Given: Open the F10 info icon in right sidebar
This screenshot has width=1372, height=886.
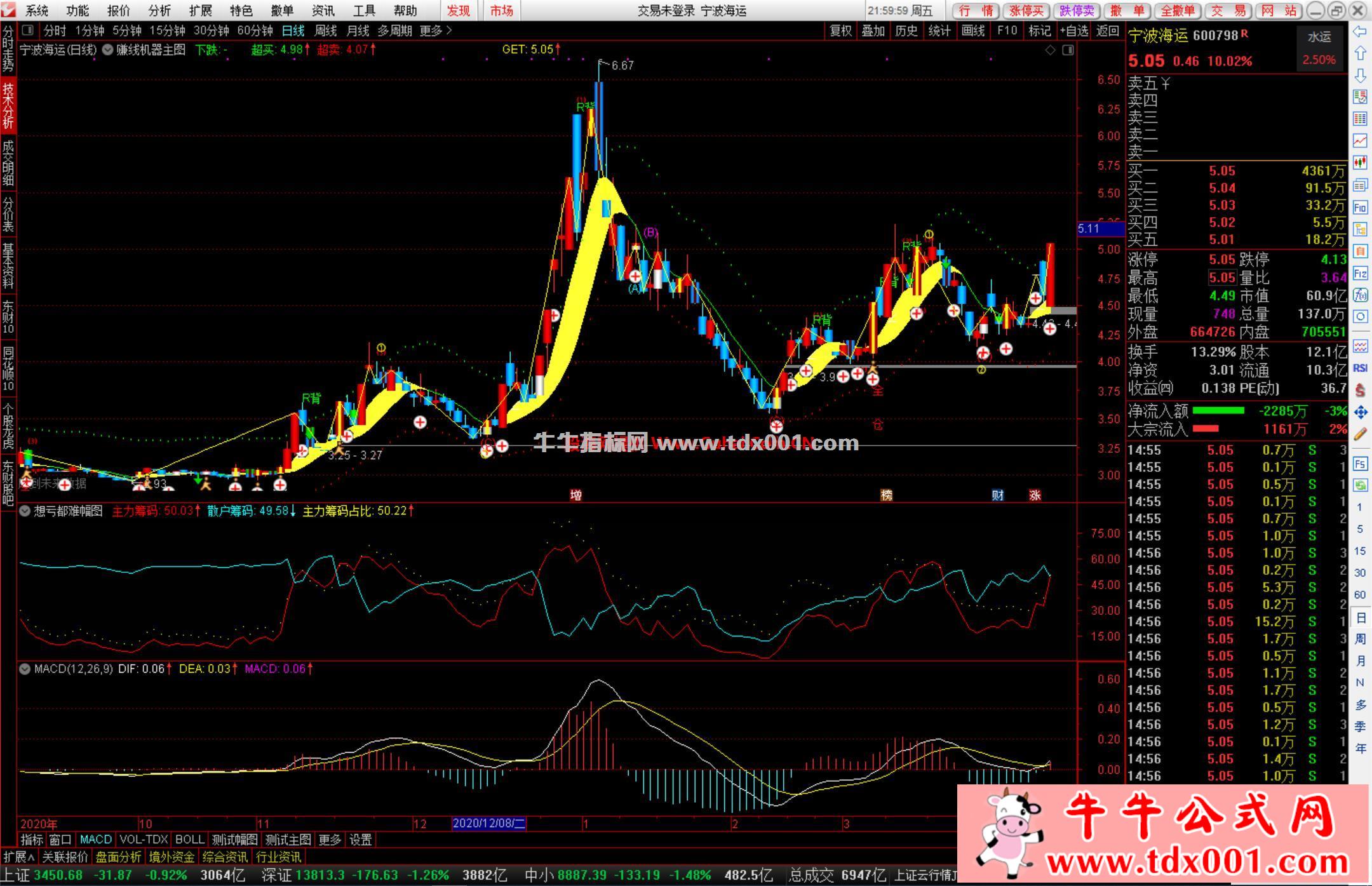Looking at the screenshot, I should tap(1360, 207).
